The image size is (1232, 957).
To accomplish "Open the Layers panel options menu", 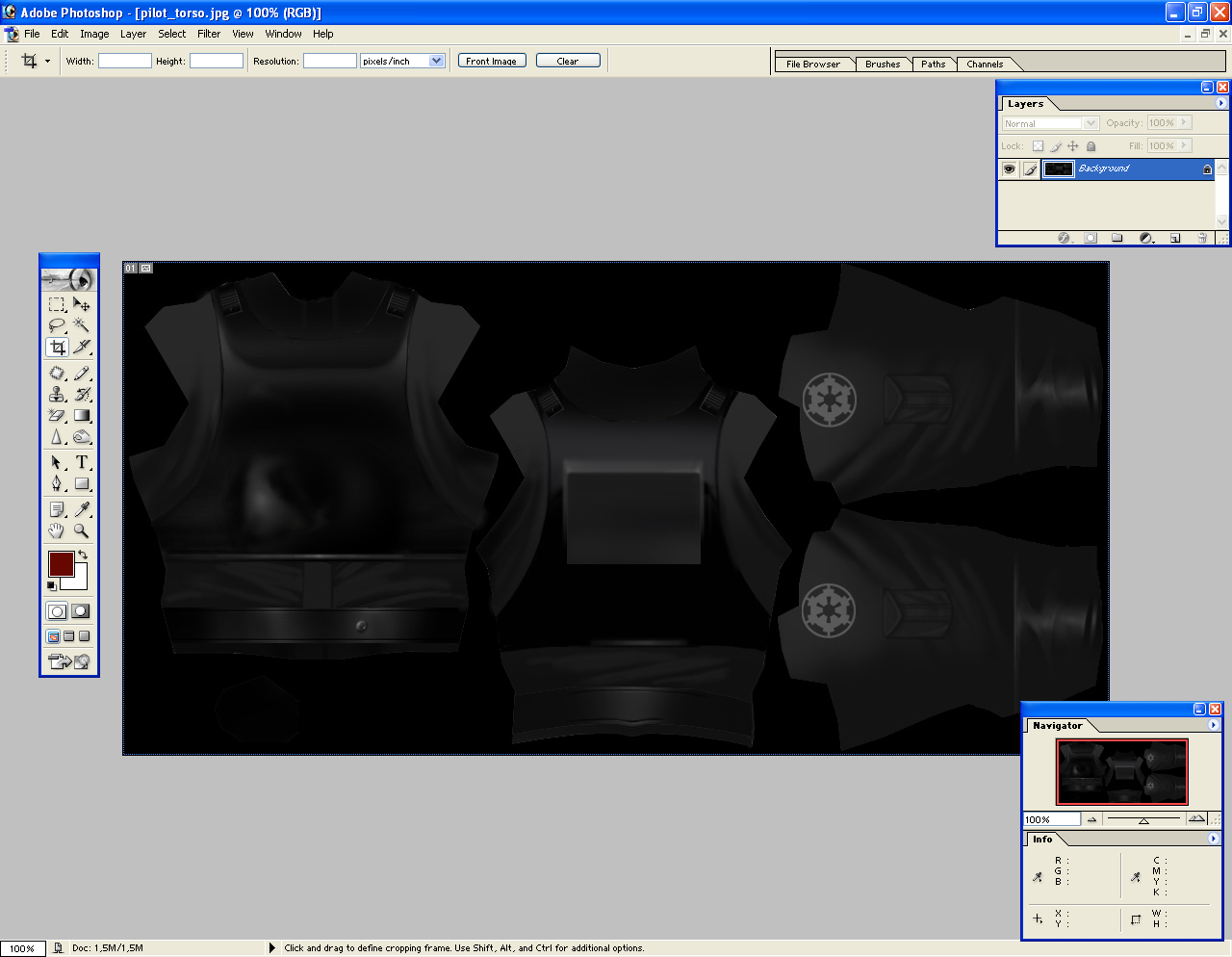I will point(1221,103).
